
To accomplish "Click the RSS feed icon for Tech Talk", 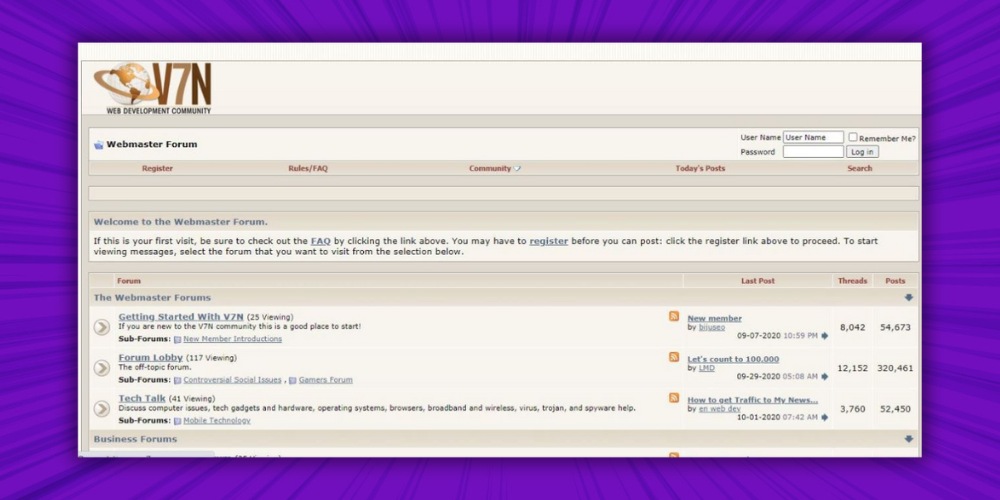I will [x=674, y=398].
